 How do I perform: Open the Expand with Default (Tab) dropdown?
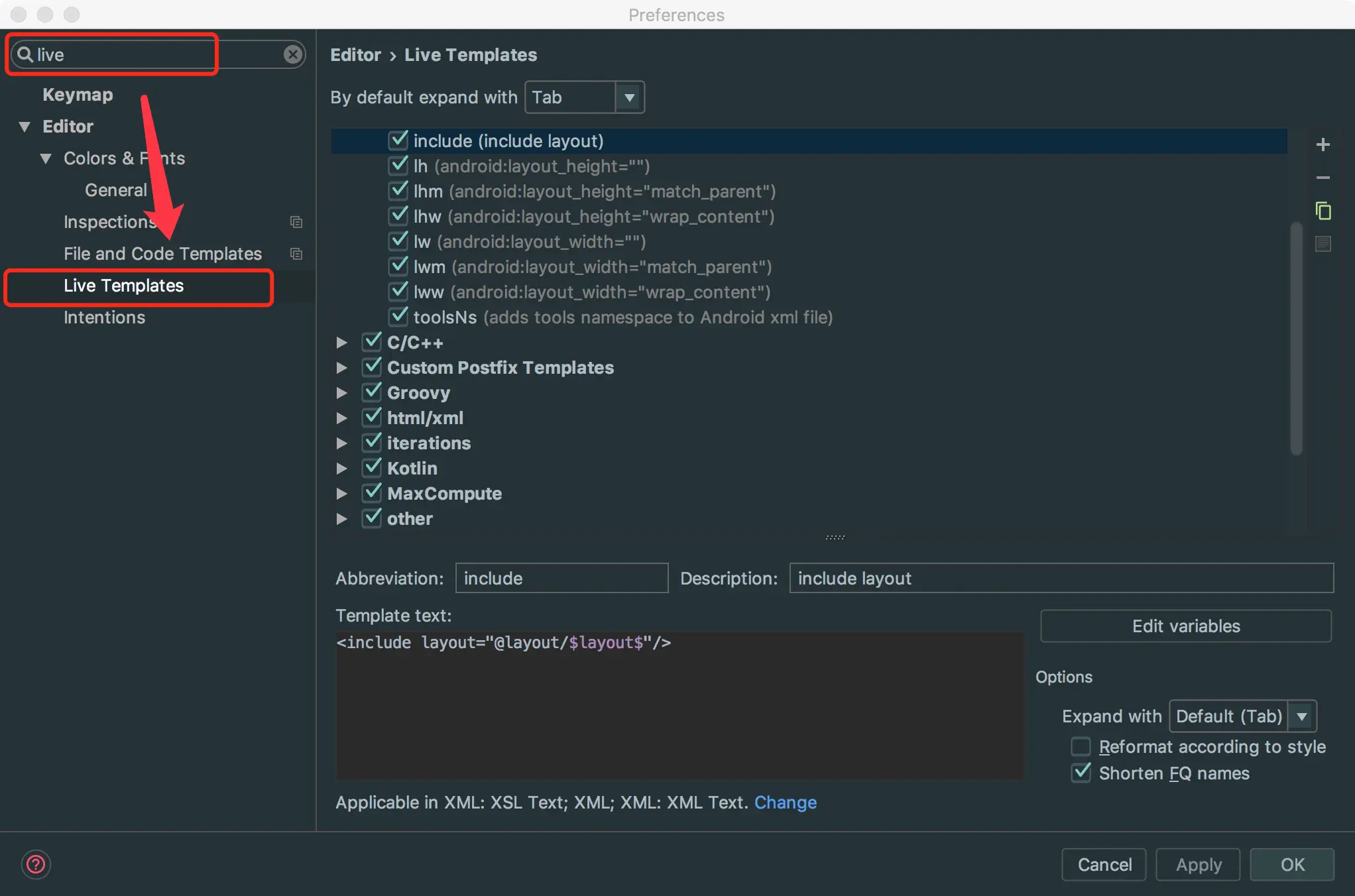[1242, 716]
